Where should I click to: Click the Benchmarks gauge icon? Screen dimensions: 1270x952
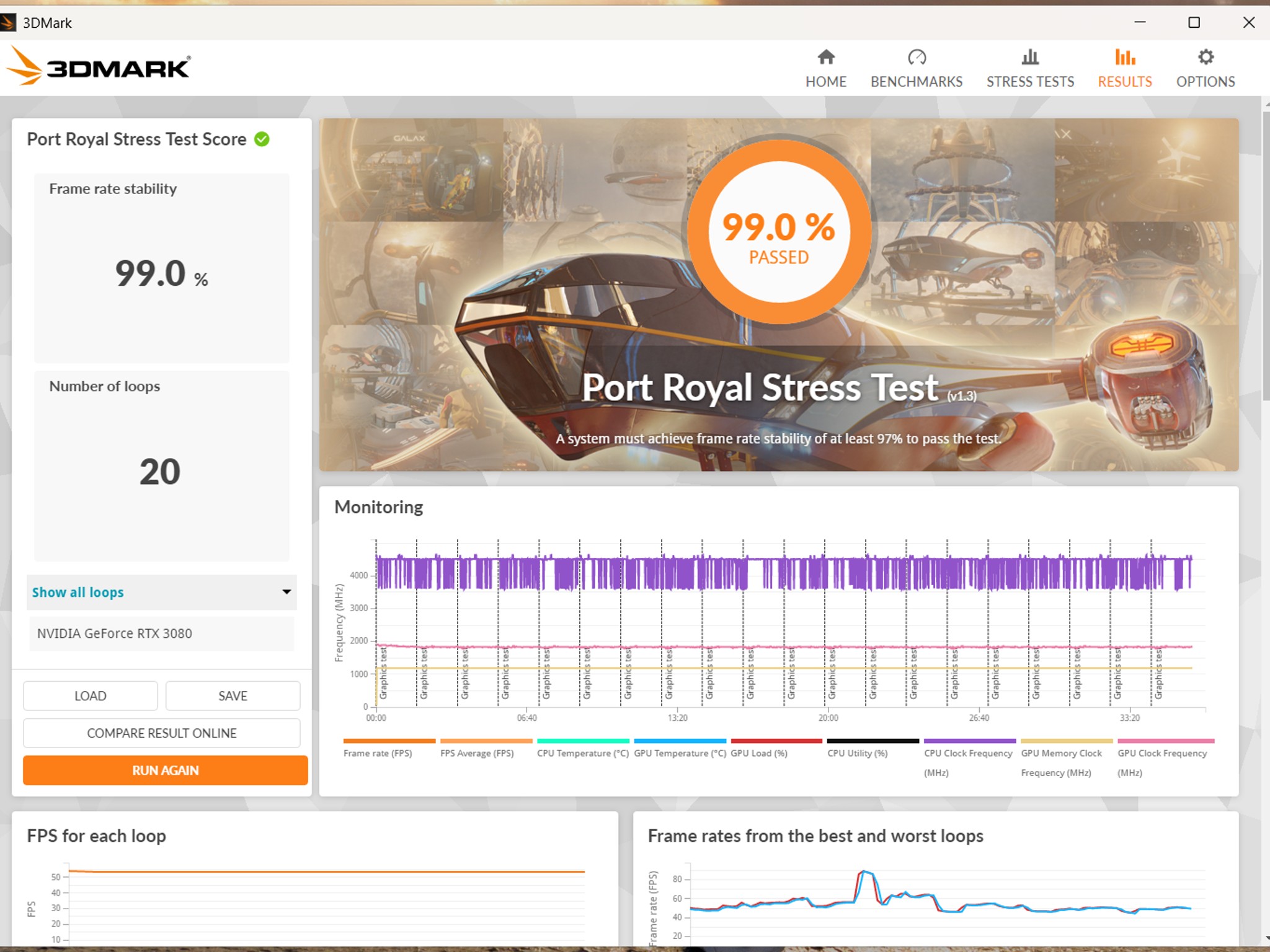click(917, 57)
